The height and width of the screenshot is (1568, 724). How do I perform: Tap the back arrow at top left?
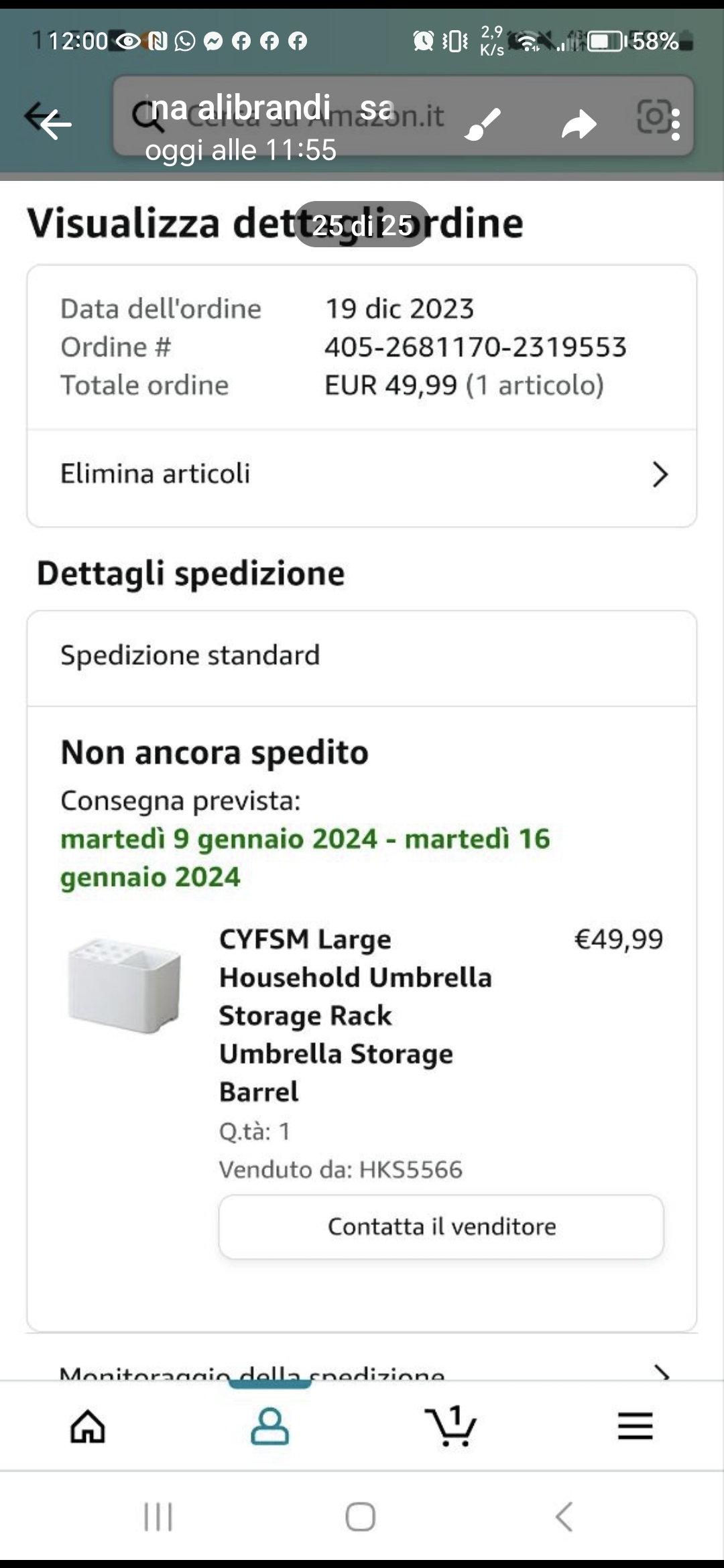[50, 123]
